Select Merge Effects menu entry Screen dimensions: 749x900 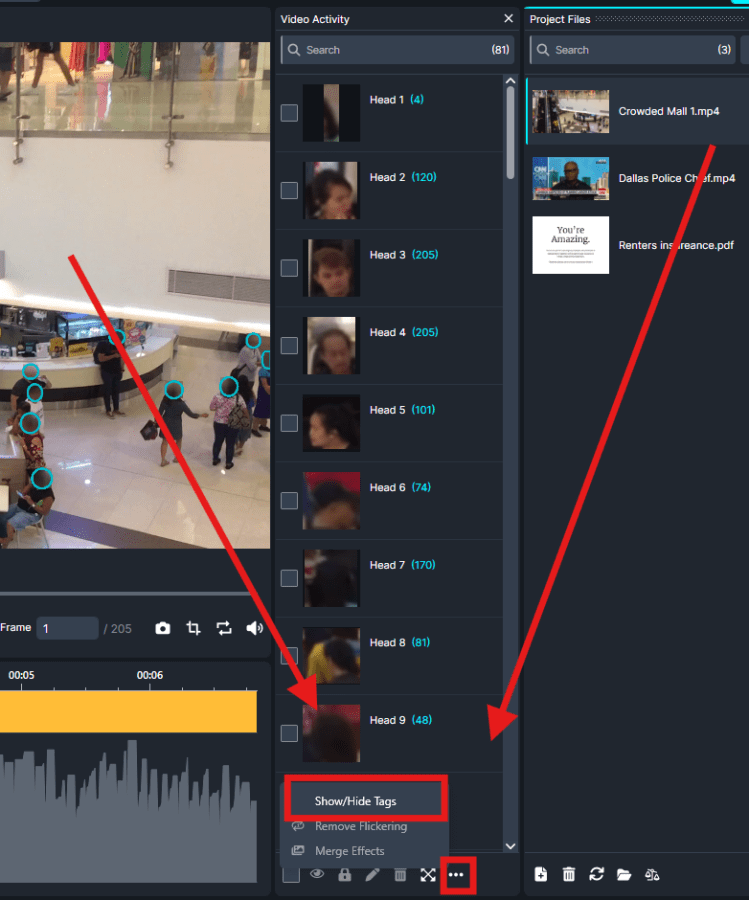click(349, 851)
